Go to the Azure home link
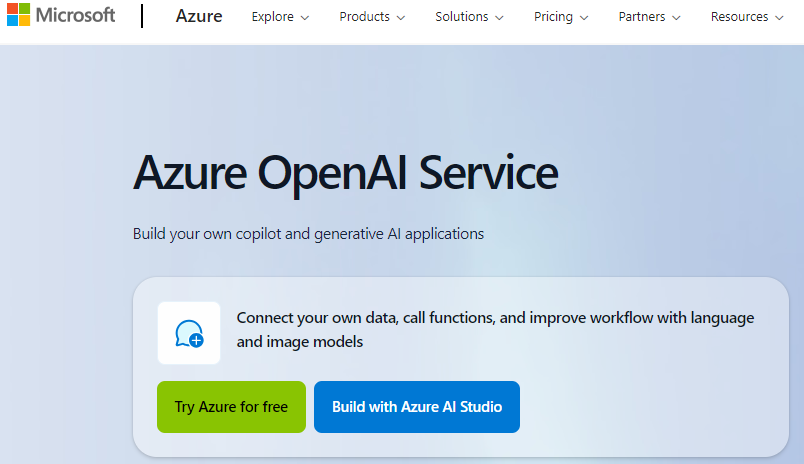 (199, 16)
